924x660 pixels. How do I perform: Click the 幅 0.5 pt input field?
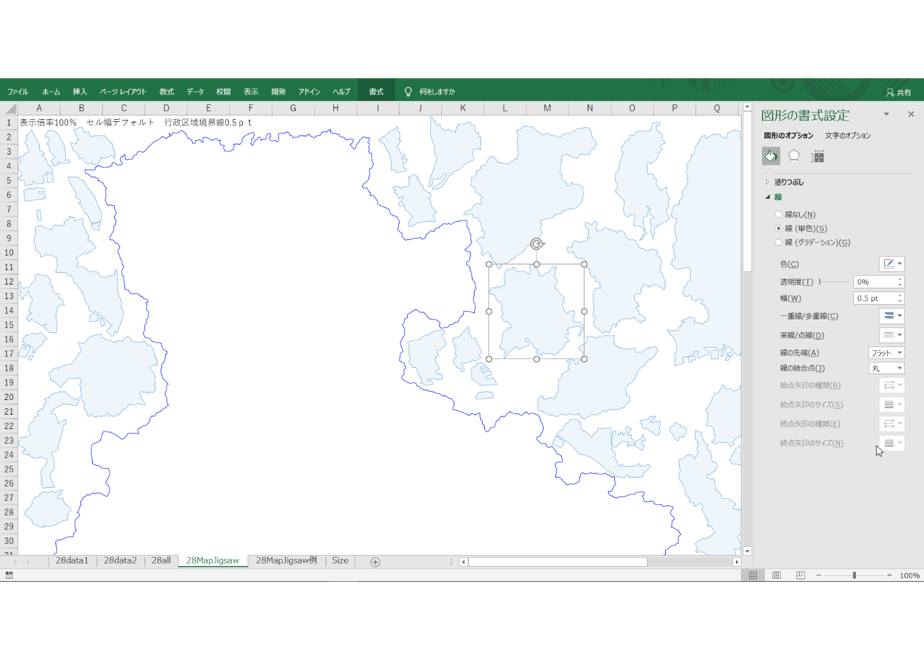(x=874, y=299)
